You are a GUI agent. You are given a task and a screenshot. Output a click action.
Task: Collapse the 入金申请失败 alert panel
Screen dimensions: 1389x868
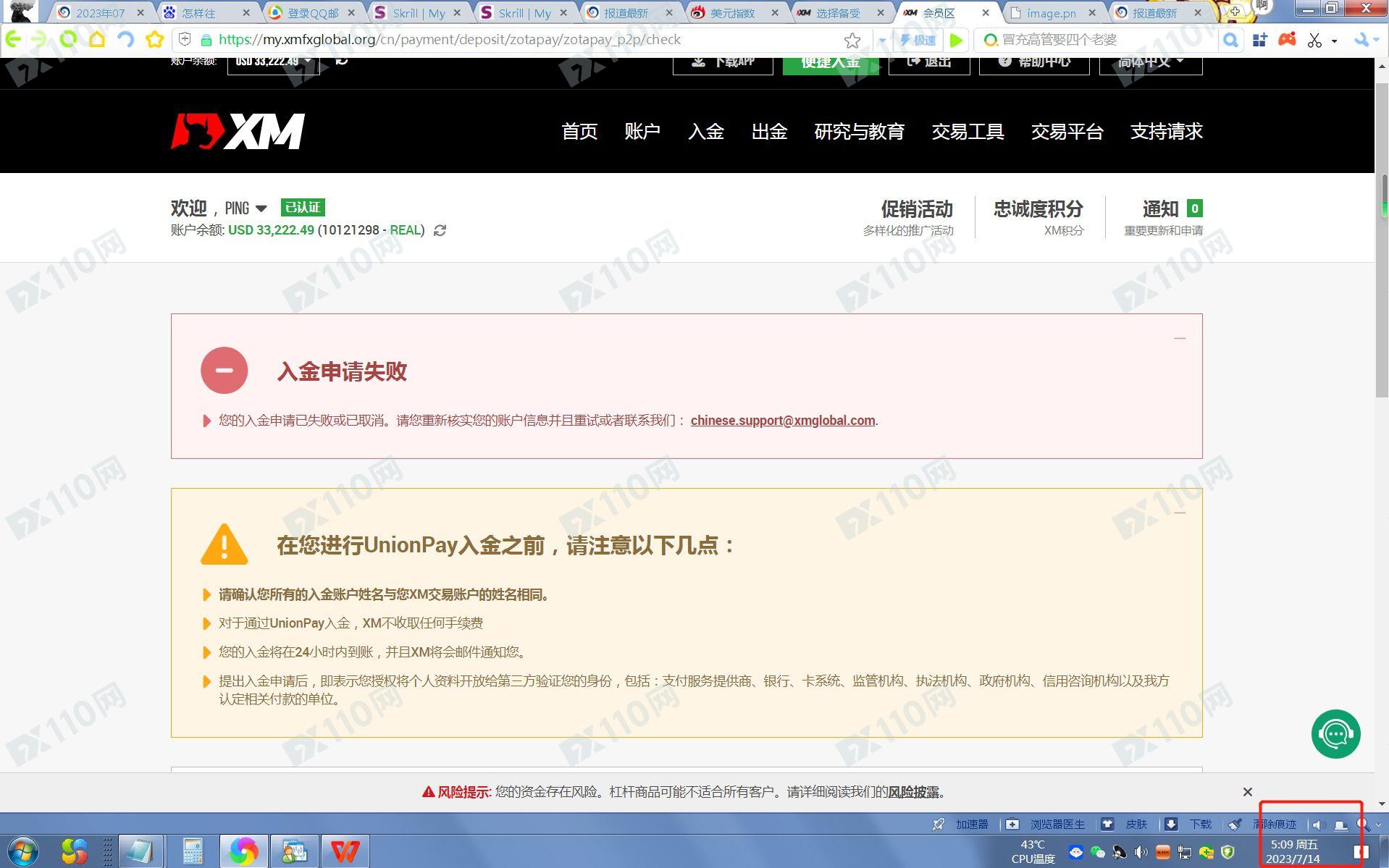[x=1180, y=338]
